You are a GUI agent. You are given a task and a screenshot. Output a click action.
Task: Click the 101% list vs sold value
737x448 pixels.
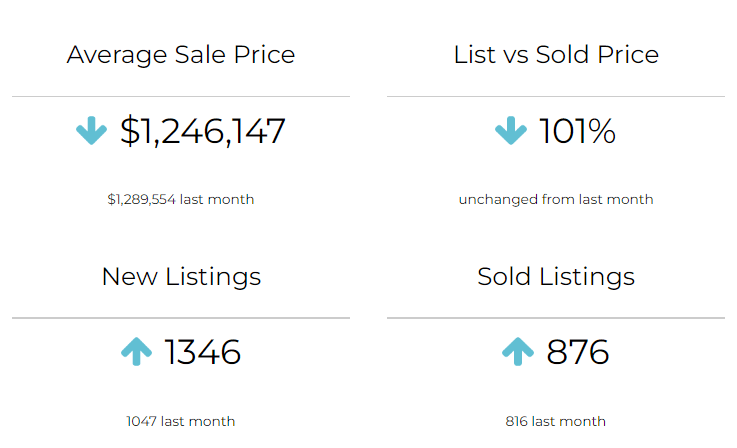pos(577,131)
